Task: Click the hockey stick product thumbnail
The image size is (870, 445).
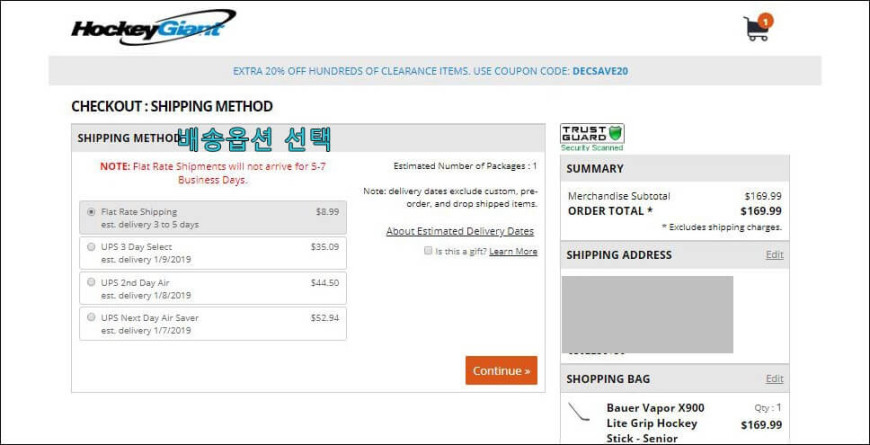Action: click(x=579, y=412)
